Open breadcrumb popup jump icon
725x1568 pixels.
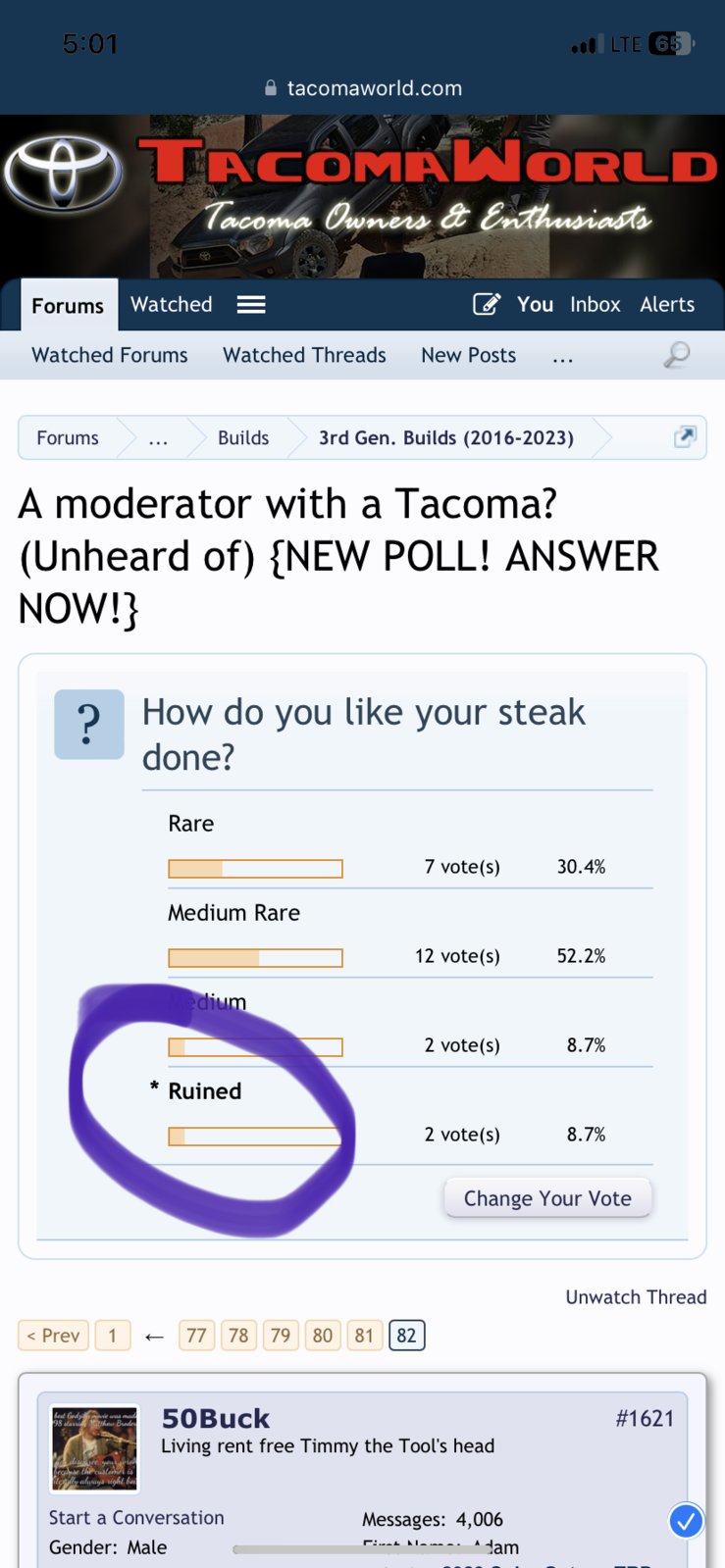[x=685, y=437]
